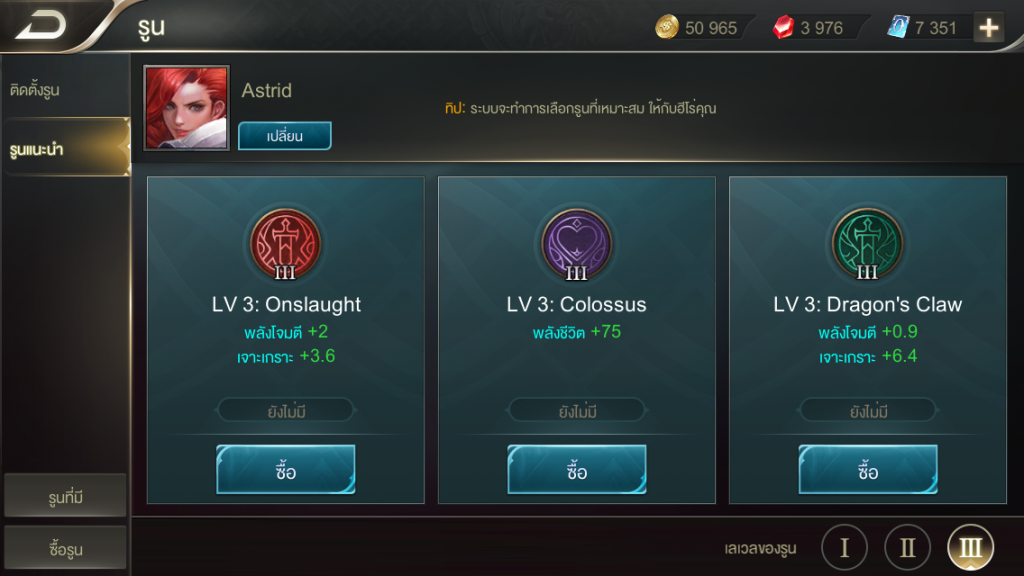
Task: Buy the Dragon's Claw rune with ซื้อ
Action: [x=868, y=470]
